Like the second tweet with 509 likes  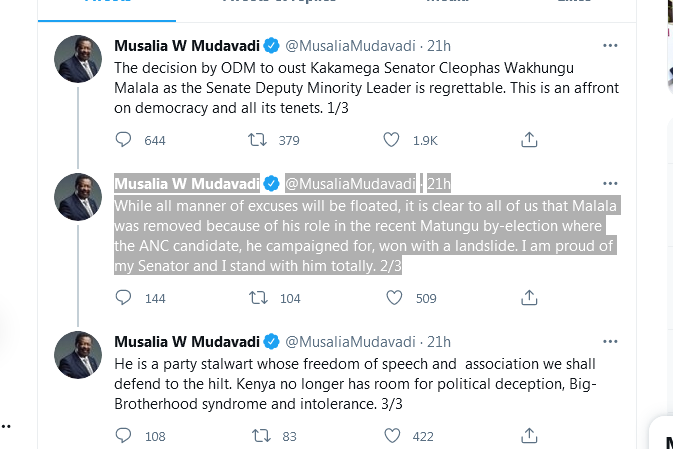pos(393,297)
